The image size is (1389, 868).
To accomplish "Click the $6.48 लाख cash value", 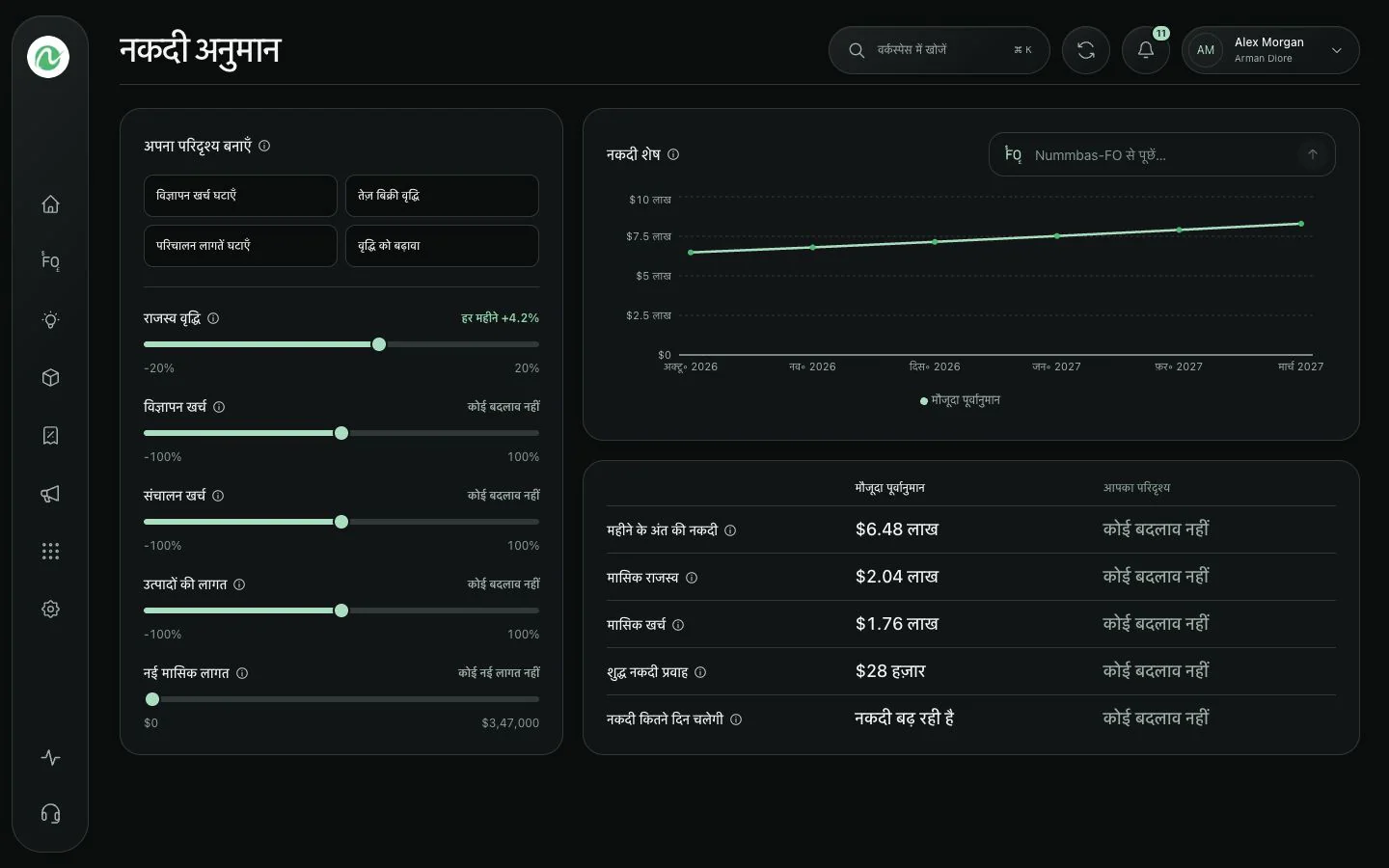I will 896,529.
